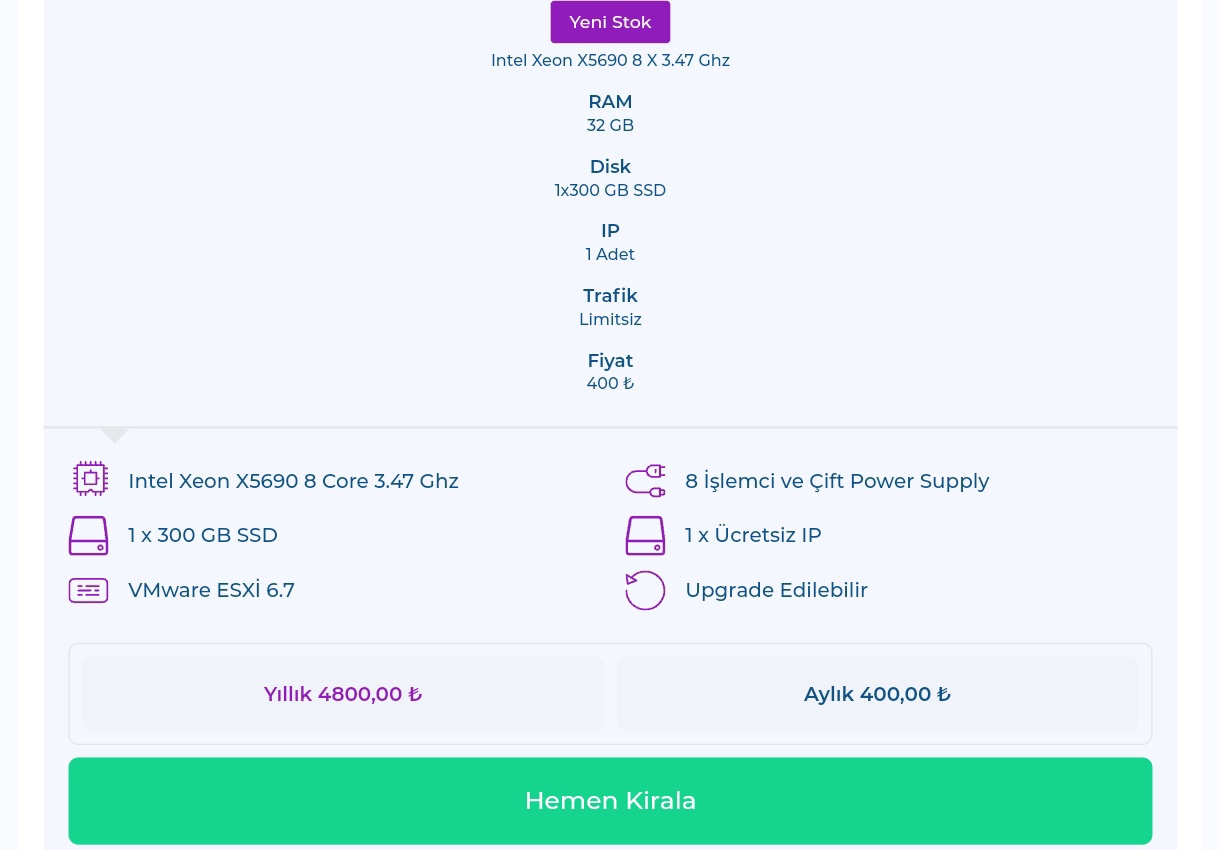Click the Yeni Stok badge
Image resolution: width=1220 pixels, height=850 pixels.
610,22
